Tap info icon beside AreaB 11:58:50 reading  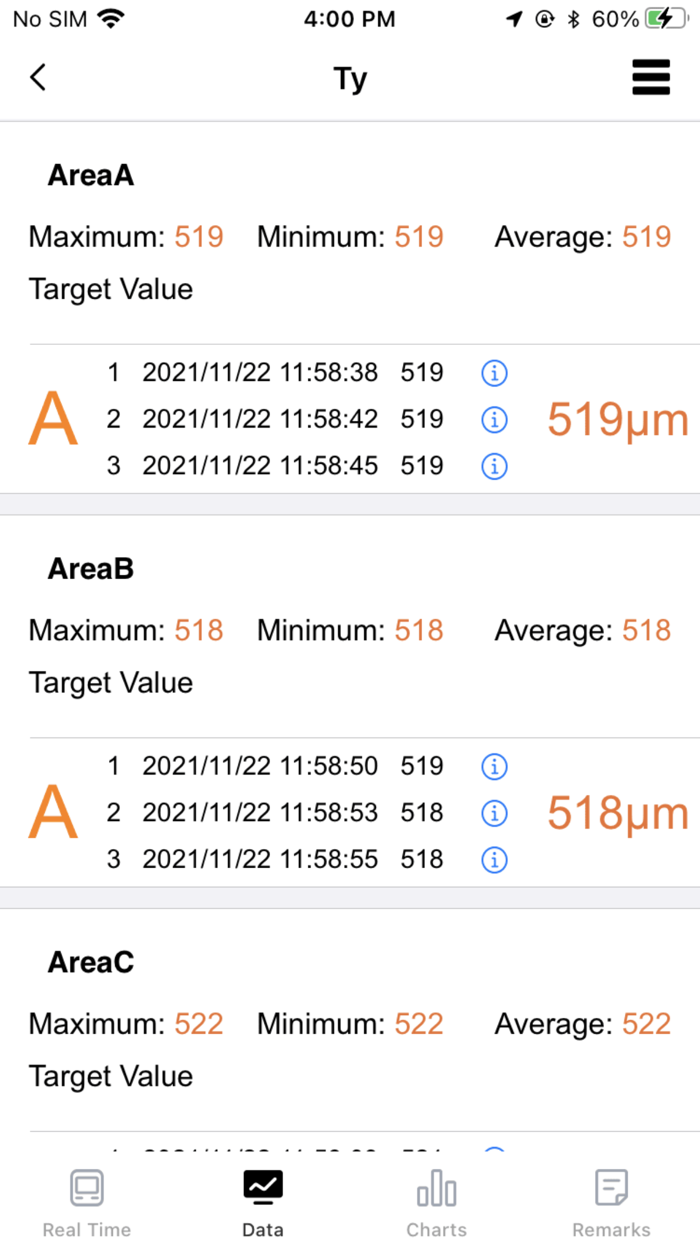coord(493,766)
